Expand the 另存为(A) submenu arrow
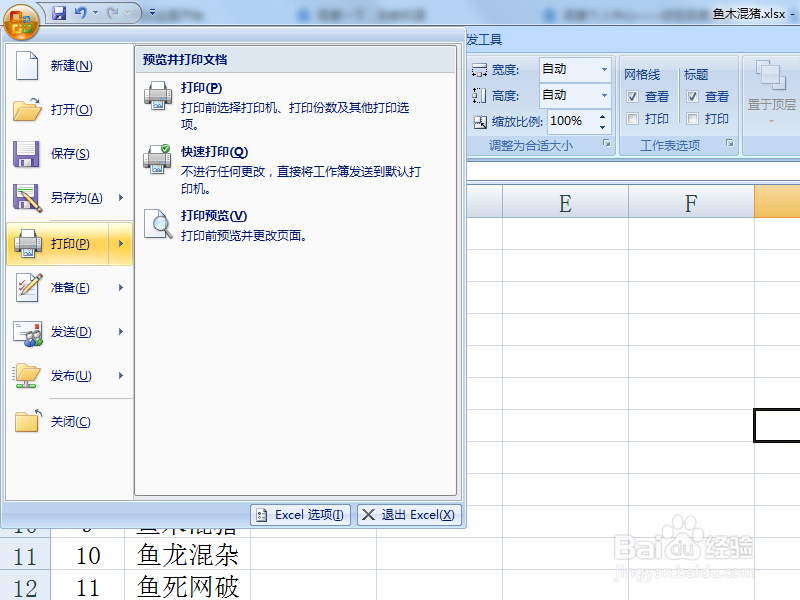The width and height of the screenshot is (800, 600). (x=121, y=197)
